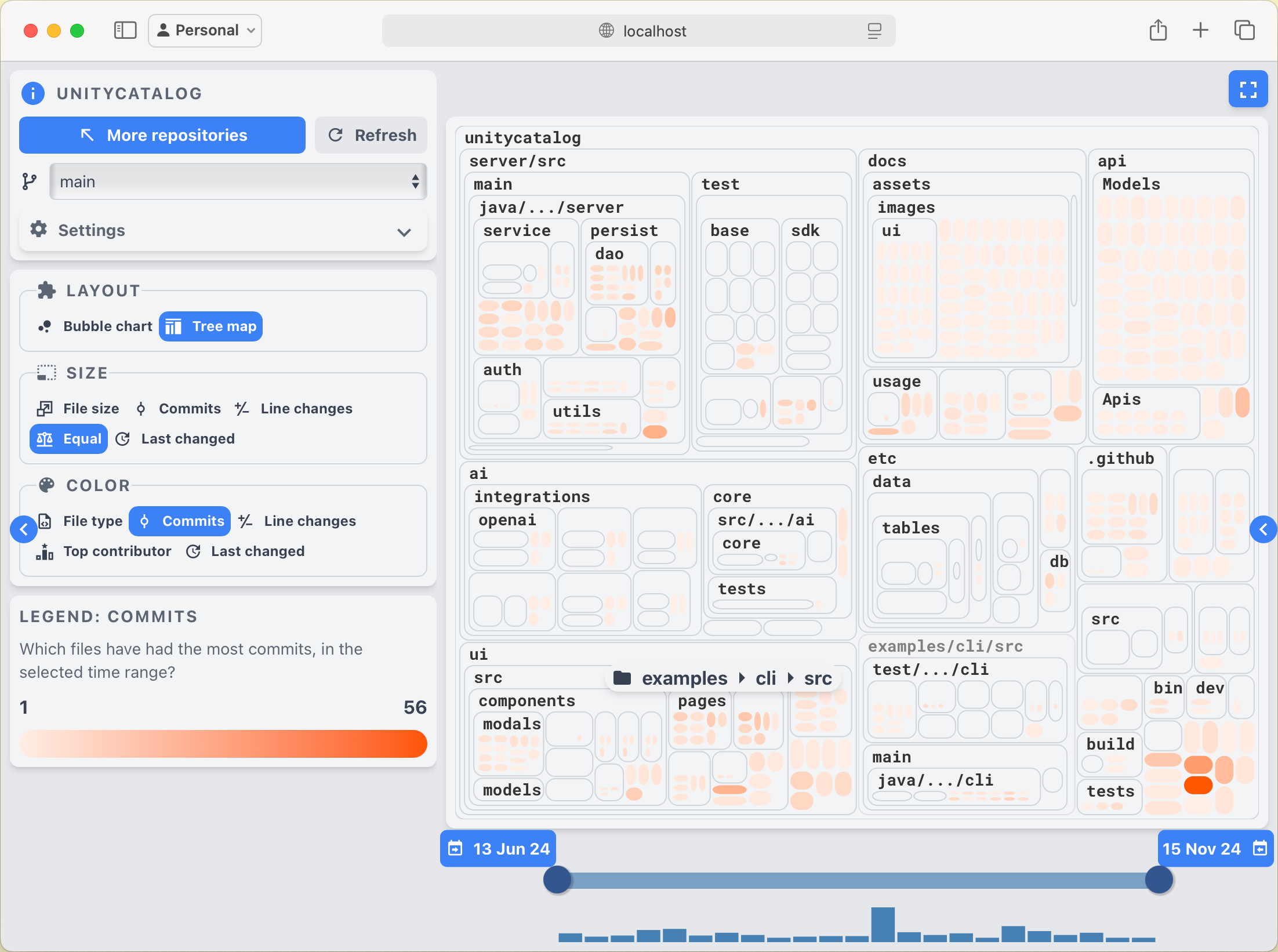The image size is (1278, 952).
Task: Click the tallest bar in commit histogram
Action: click(883, 925)
